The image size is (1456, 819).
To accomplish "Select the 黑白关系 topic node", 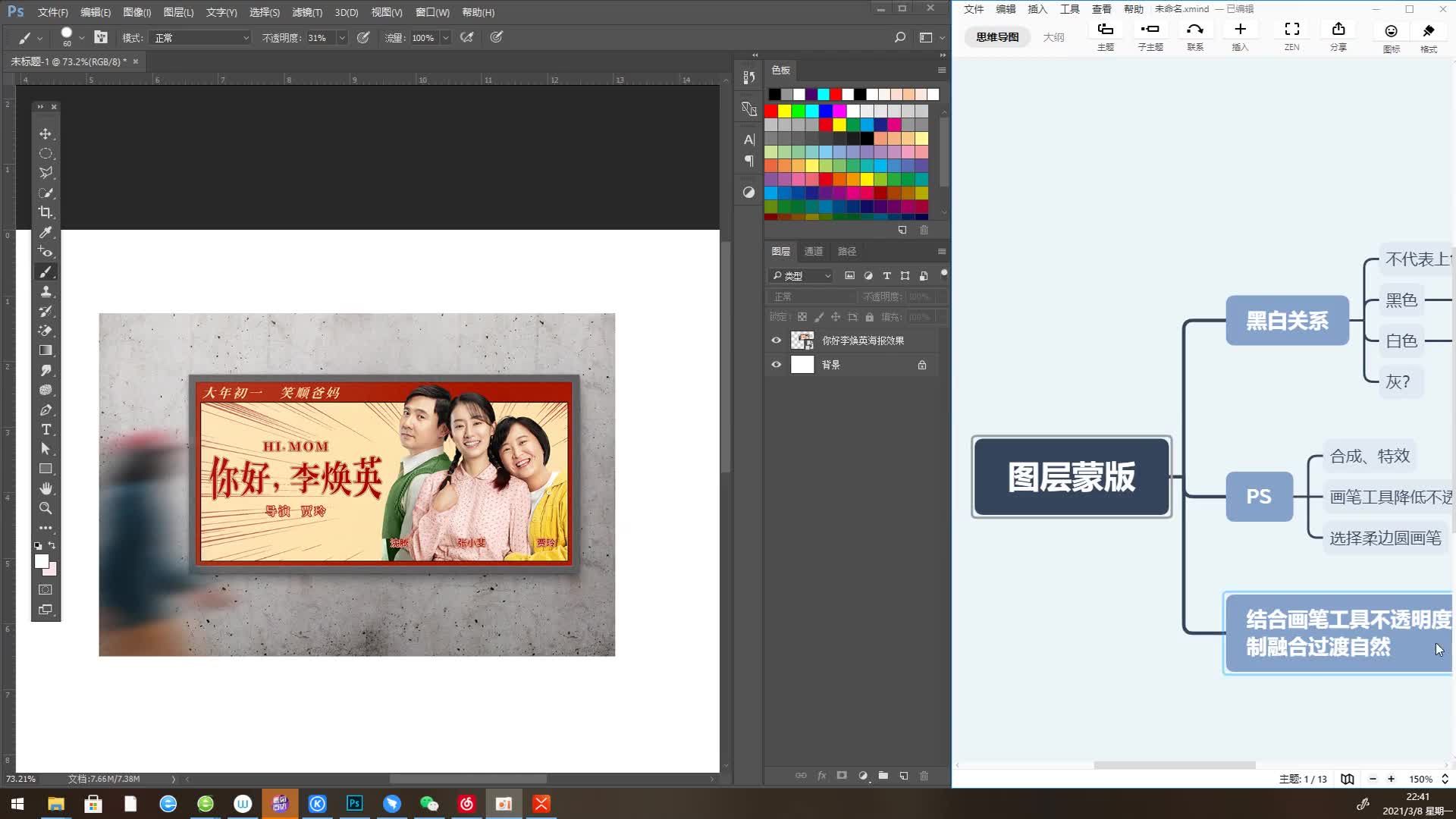I will point(1287,321).
